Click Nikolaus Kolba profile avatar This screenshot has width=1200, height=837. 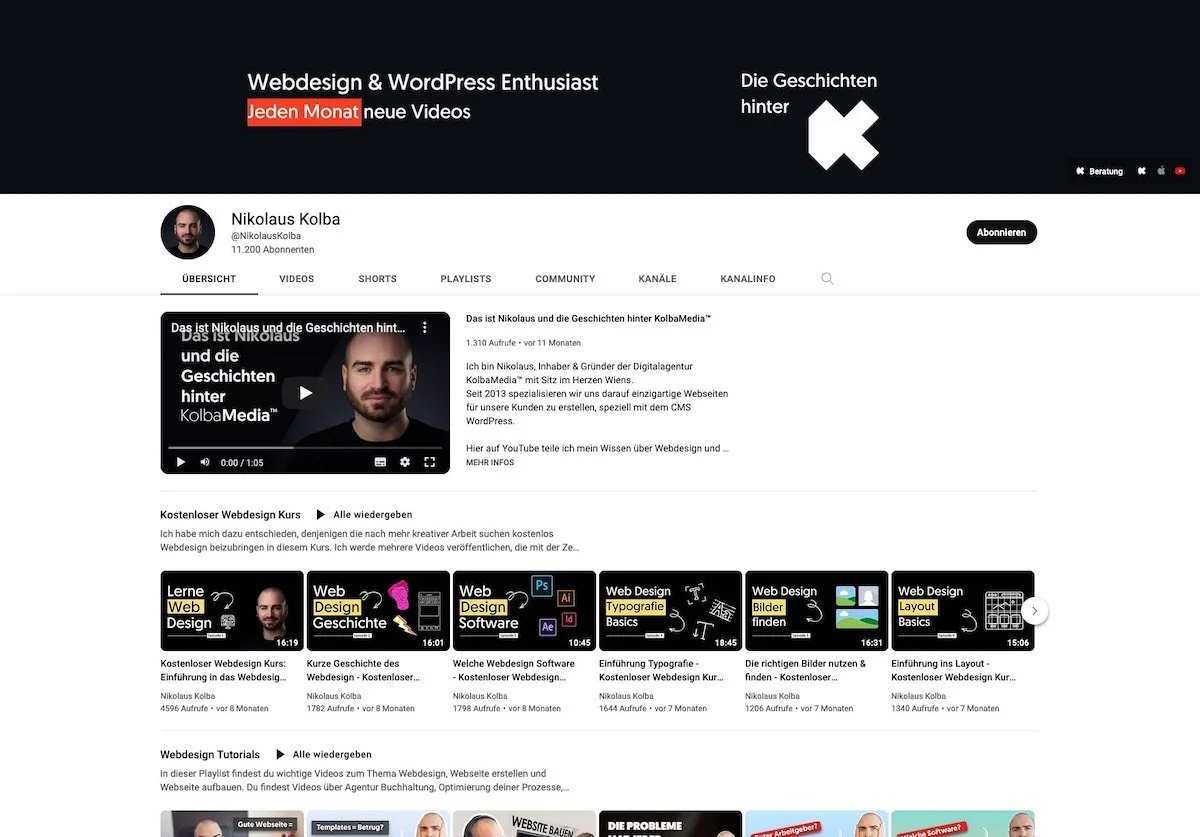[x=188, y=232]
